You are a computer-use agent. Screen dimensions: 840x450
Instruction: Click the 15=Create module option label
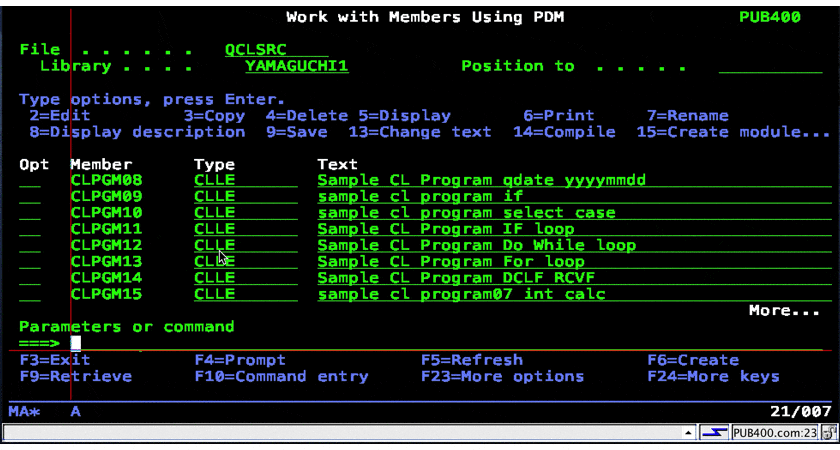[733, 132]
